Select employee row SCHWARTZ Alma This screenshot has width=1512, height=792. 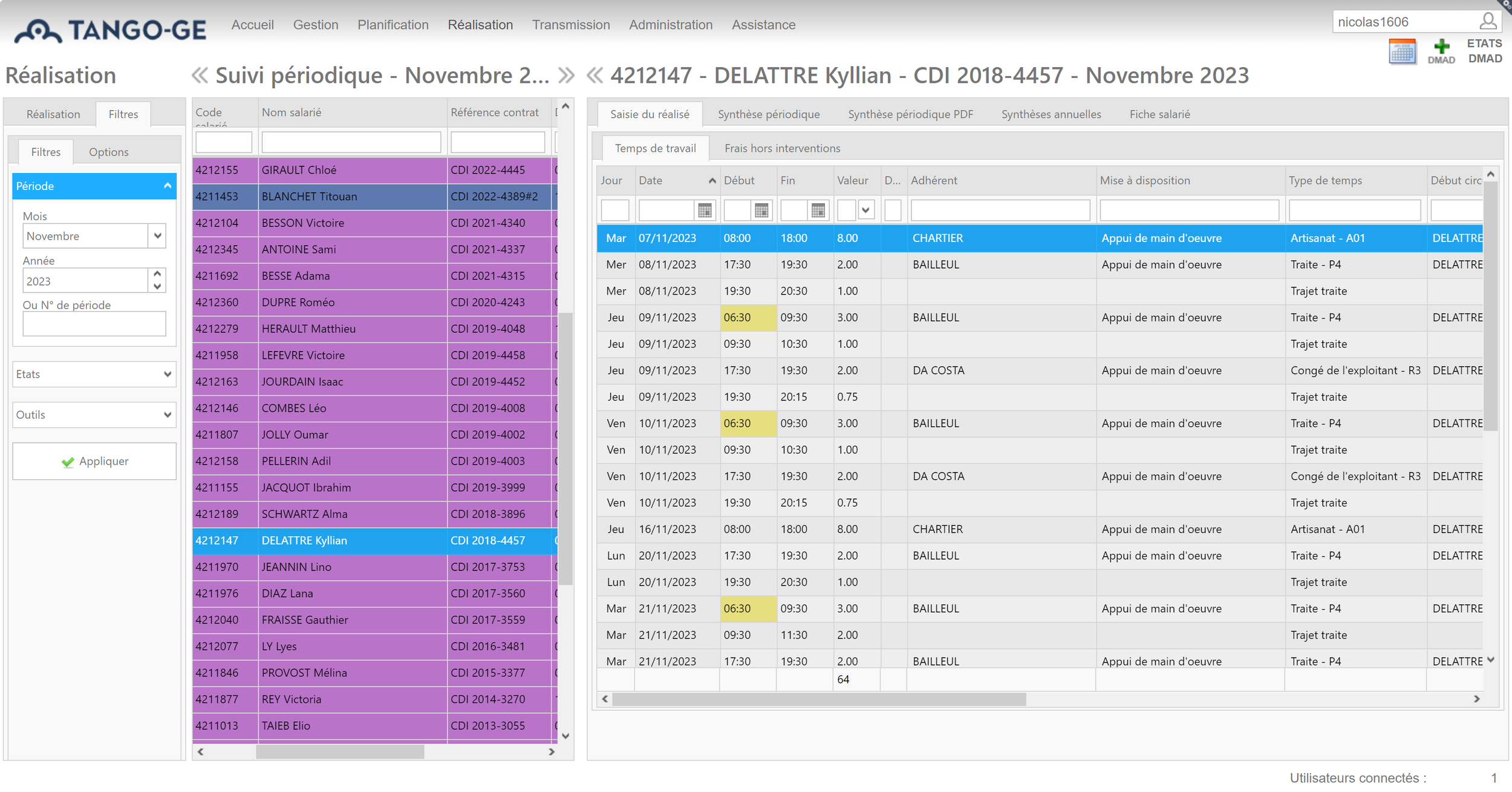click(374, 514)
